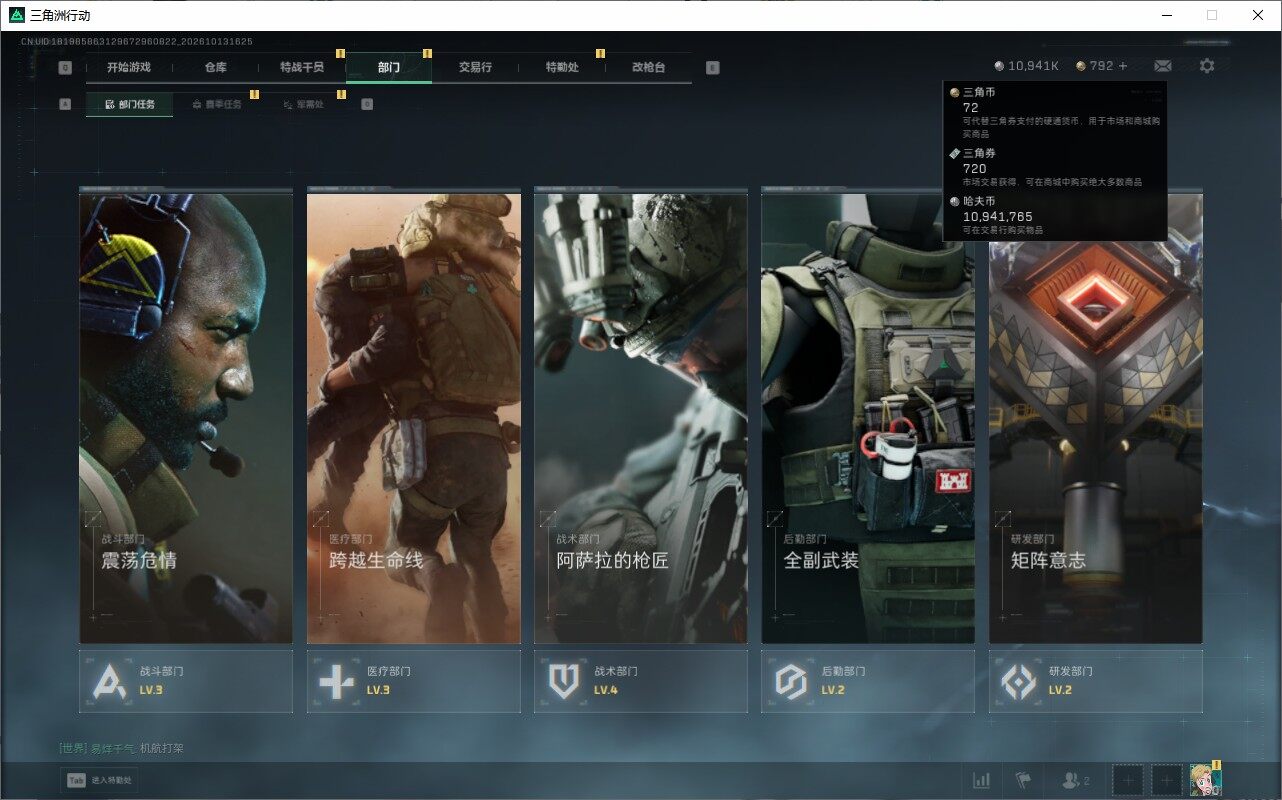Click the Tab 进入特勤处 button

[98, 780]
